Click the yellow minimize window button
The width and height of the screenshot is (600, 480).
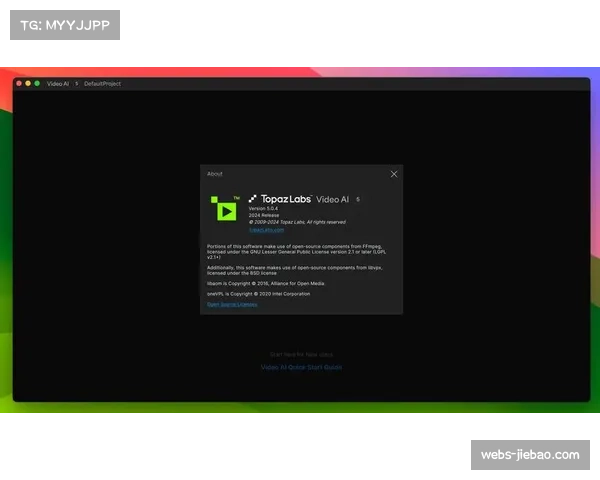coord(28,83)
